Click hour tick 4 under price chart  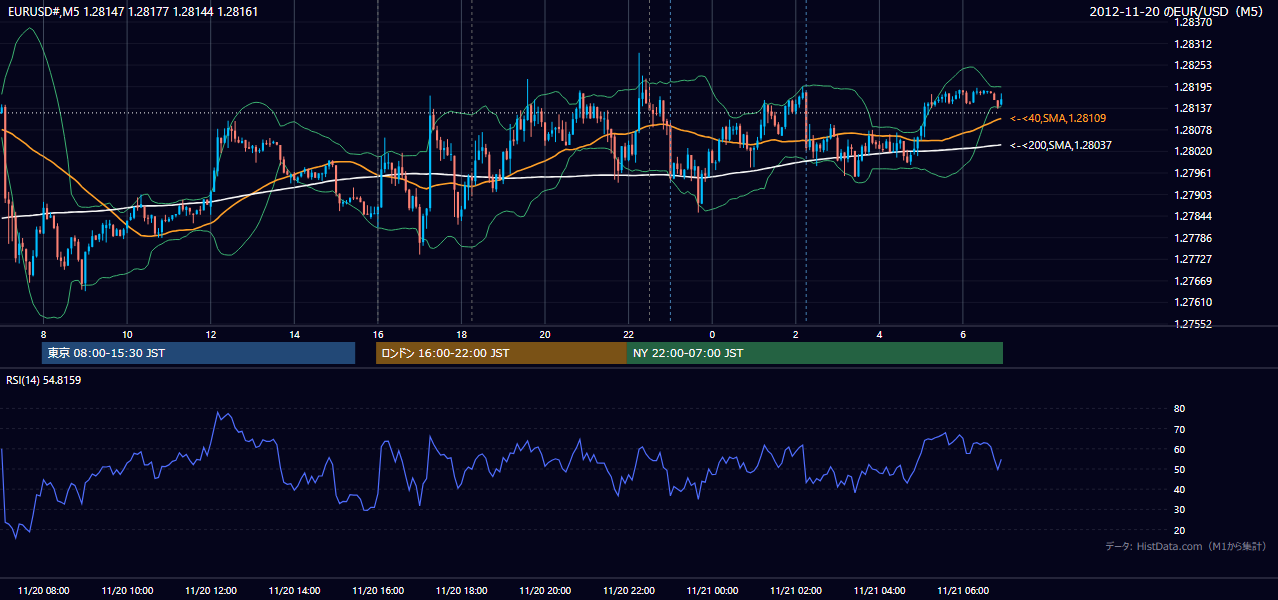click(x=879, y=334)
